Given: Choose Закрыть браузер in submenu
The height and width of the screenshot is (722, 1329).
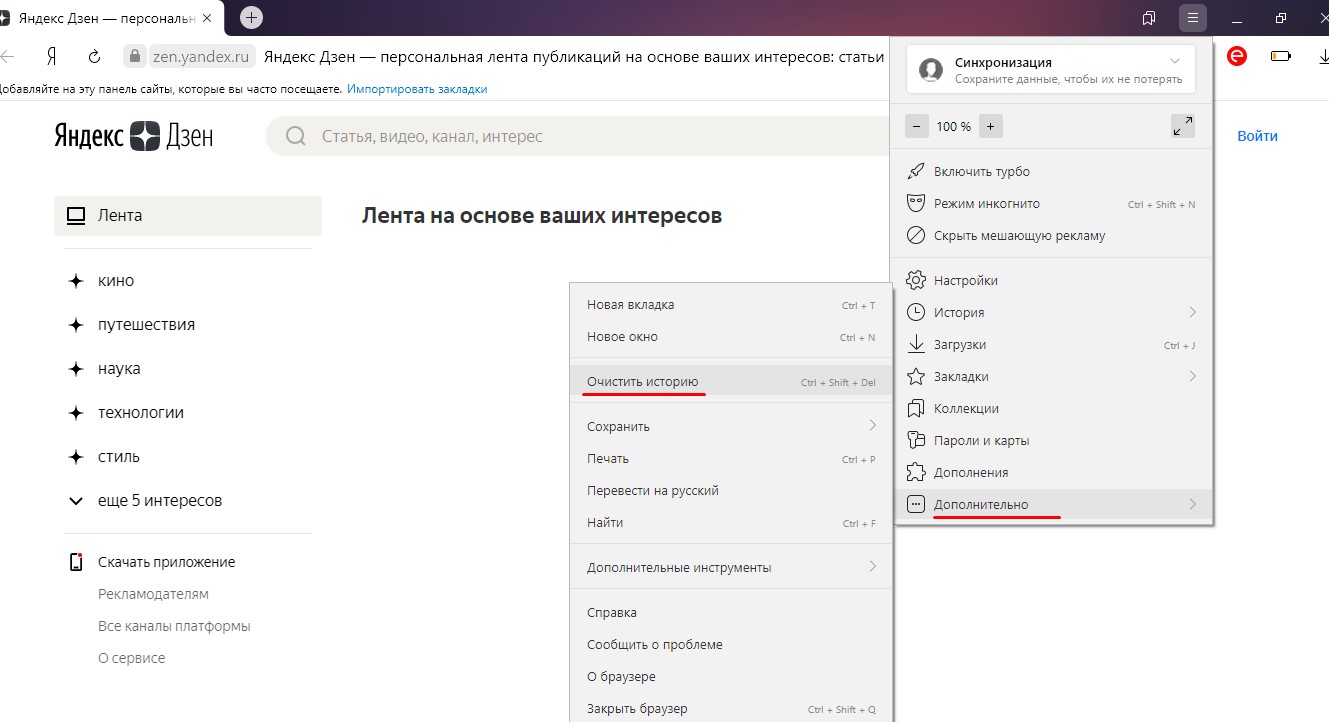Looking at the screenshot, I should [730, 708].
